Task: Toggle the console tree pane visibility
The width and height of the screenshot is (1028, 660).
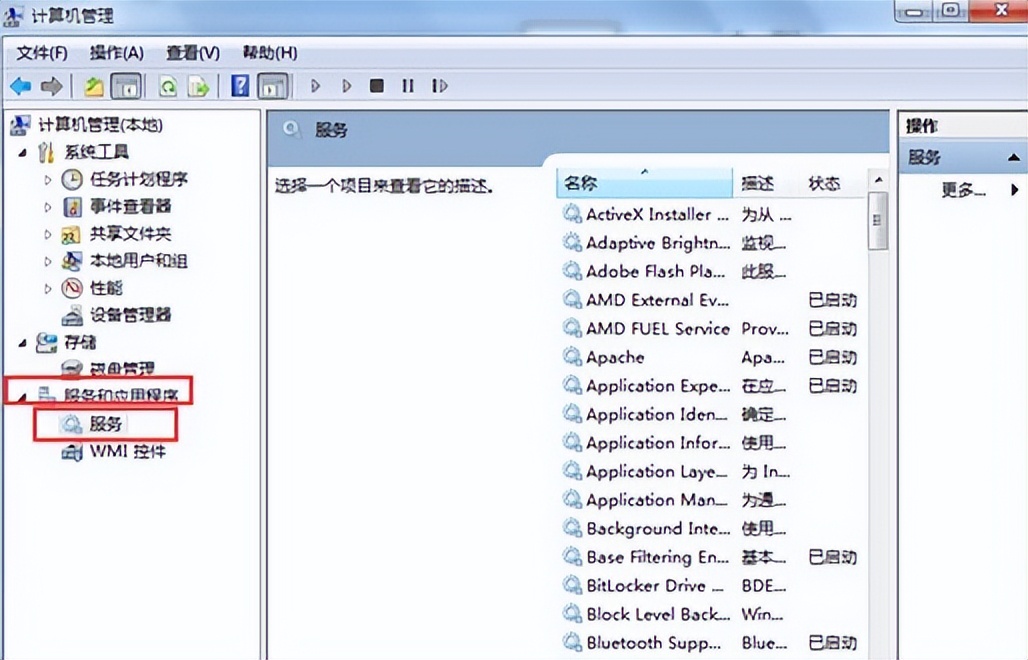Action: tap(125, 86)
